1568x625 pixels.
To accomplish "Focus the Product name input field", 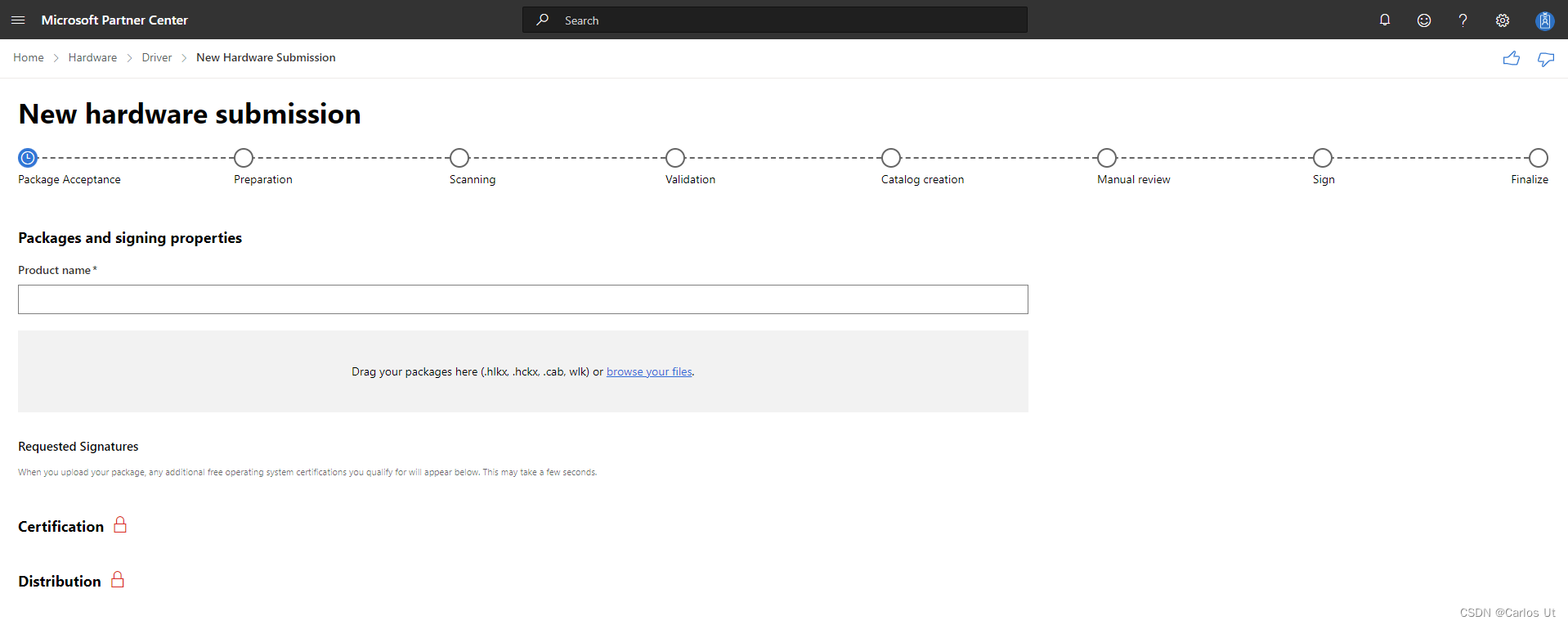I will 523,299.
